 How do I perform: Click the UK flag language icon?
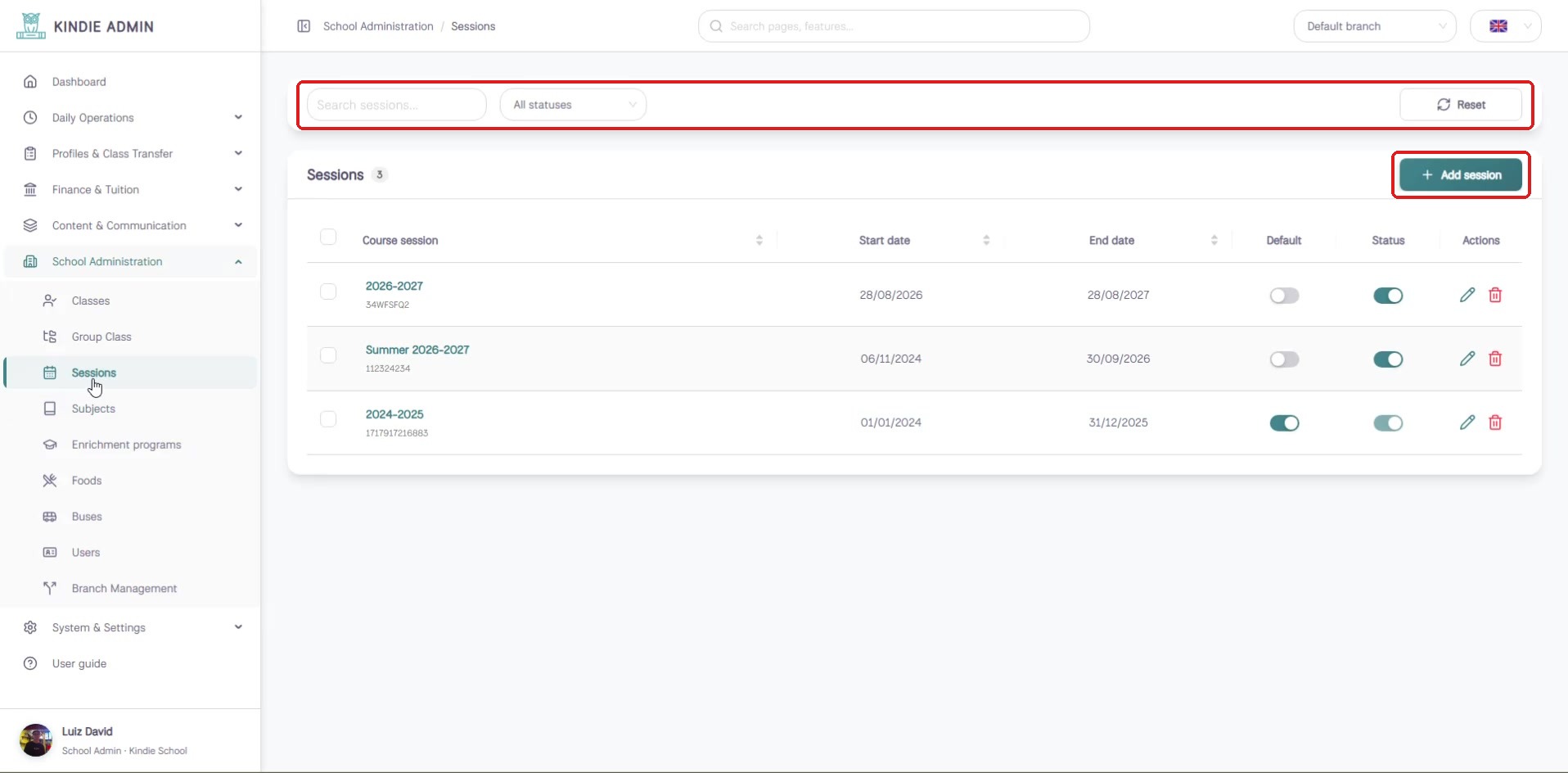pos(1498,26)
